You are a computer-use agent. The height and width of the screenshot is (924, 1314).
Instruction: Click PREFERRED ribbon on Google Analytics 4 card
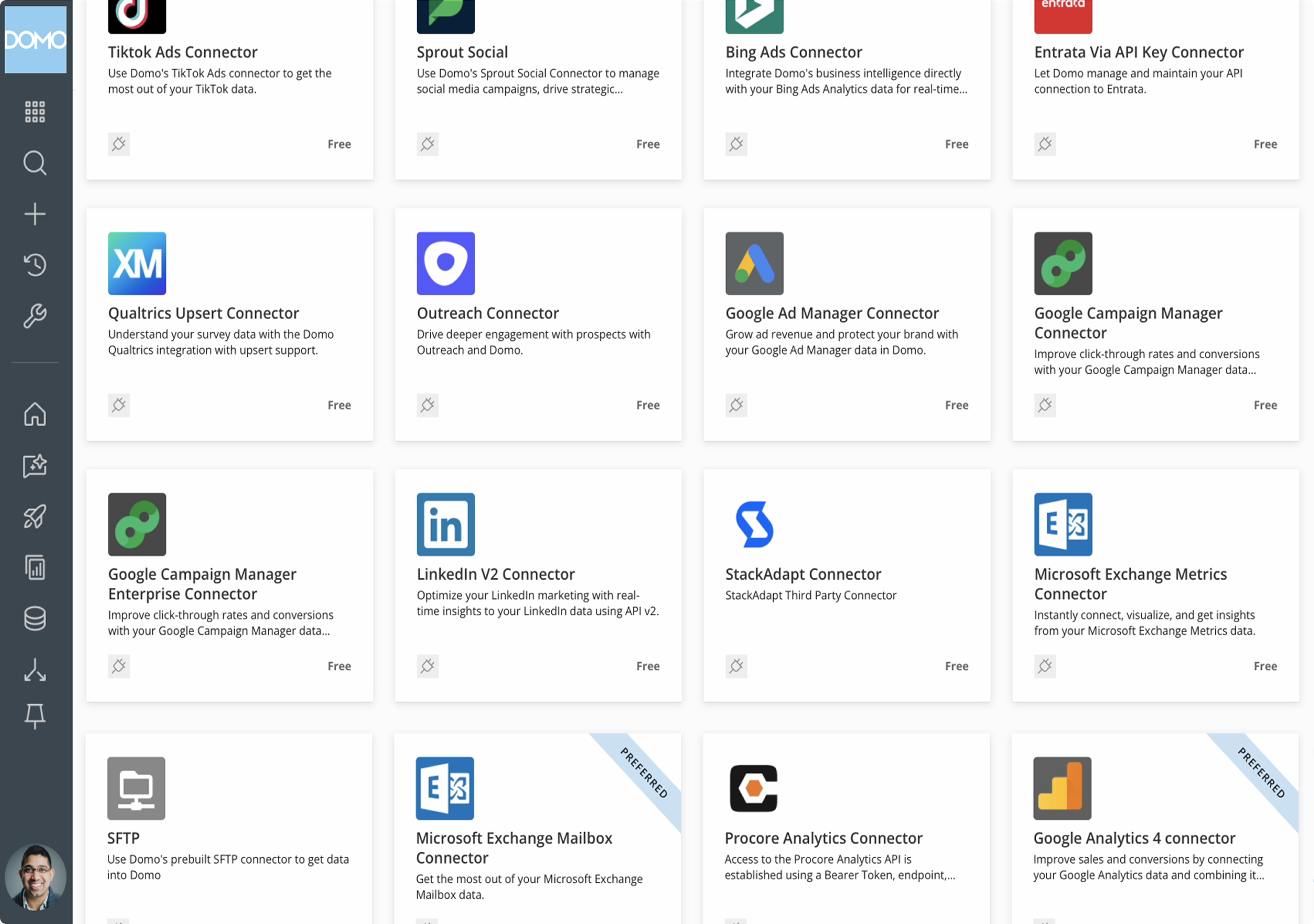coord(1262,773)
